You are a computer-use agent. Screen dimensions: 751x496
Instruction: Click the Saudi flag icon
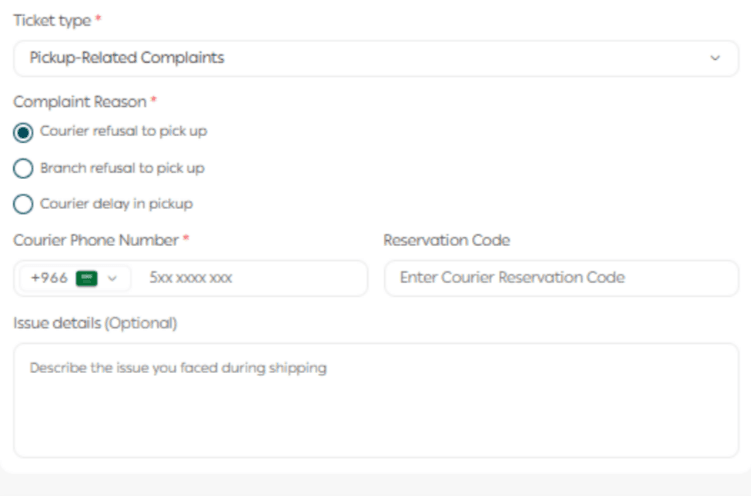coord(86,278)
